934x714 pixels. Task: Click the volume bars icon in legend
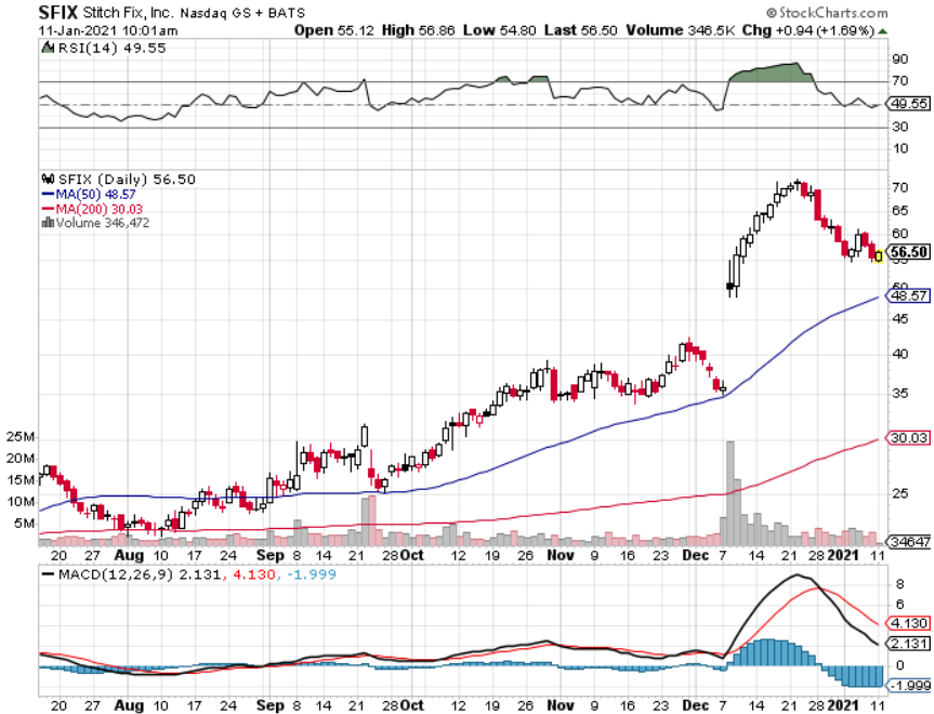point(48,223)
